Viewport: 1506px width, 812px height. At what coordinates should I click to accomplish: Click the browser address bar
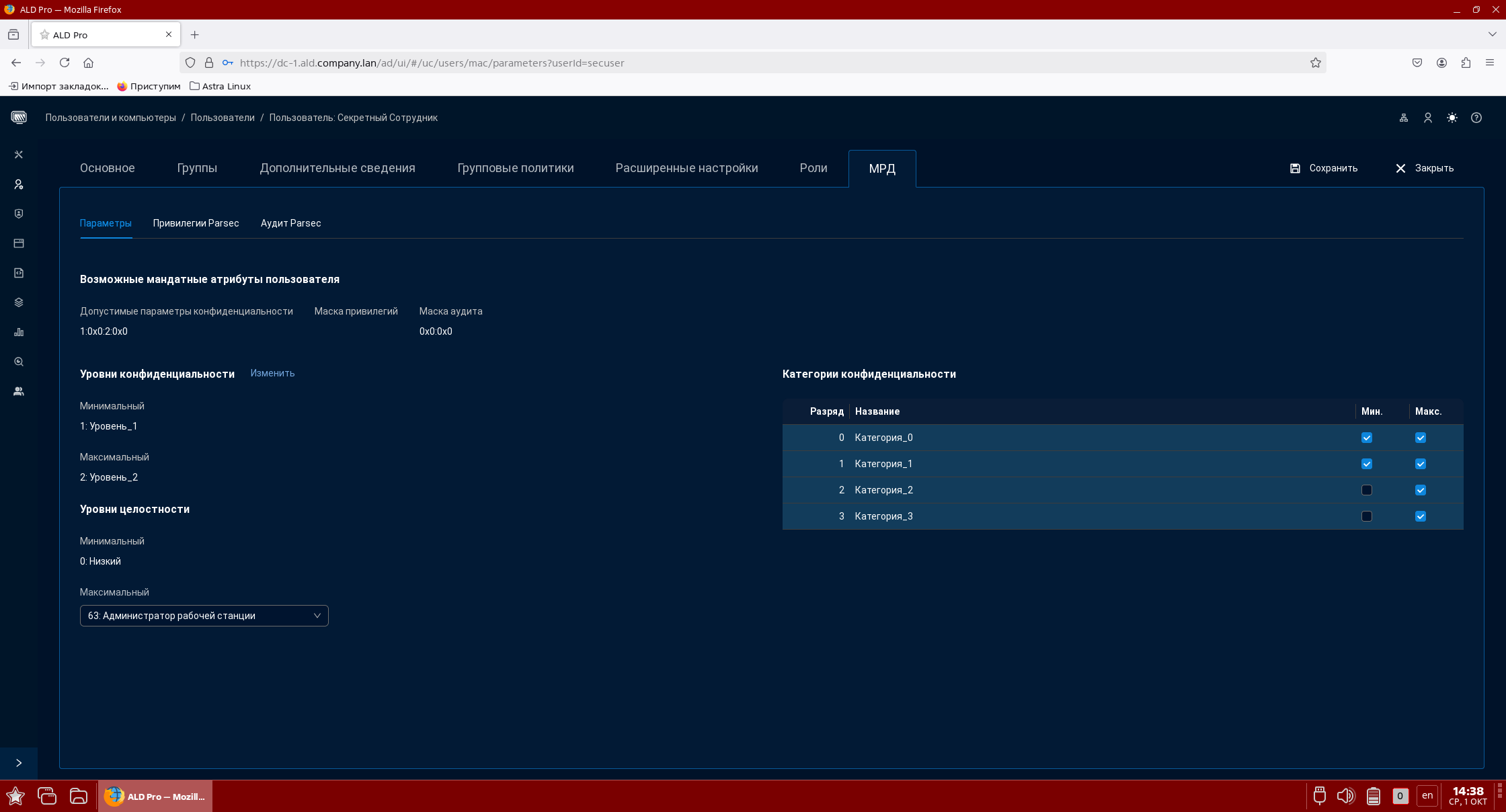pyautogui.click(x=740, y=63)
